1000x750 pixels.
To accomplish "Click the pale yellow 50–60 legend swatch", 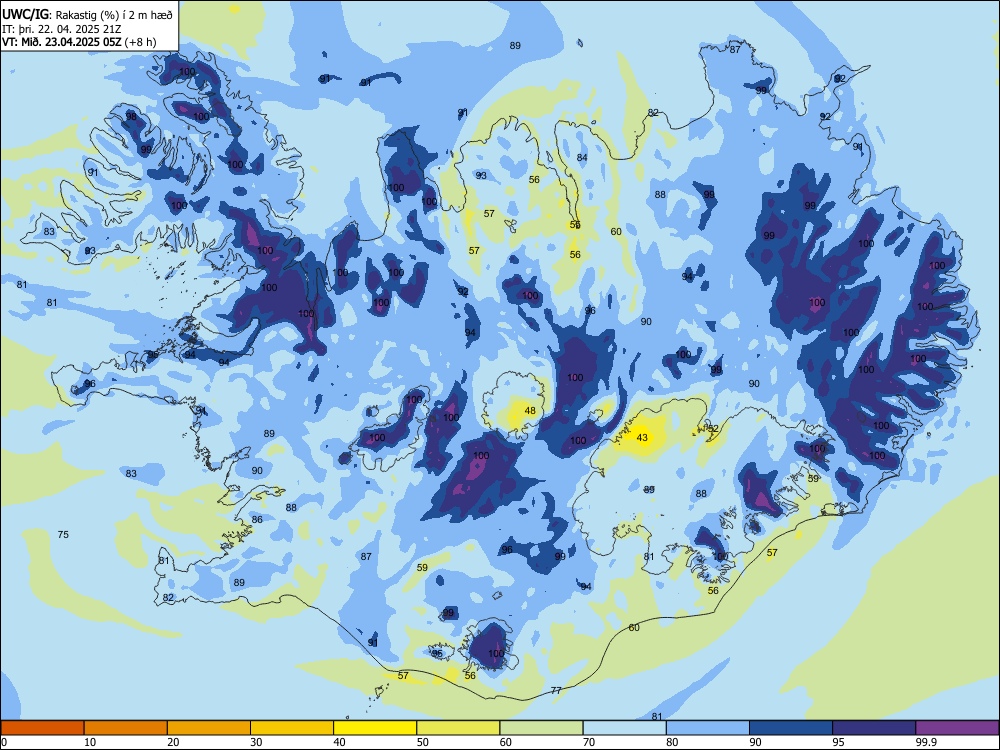I will pos(459,728).
